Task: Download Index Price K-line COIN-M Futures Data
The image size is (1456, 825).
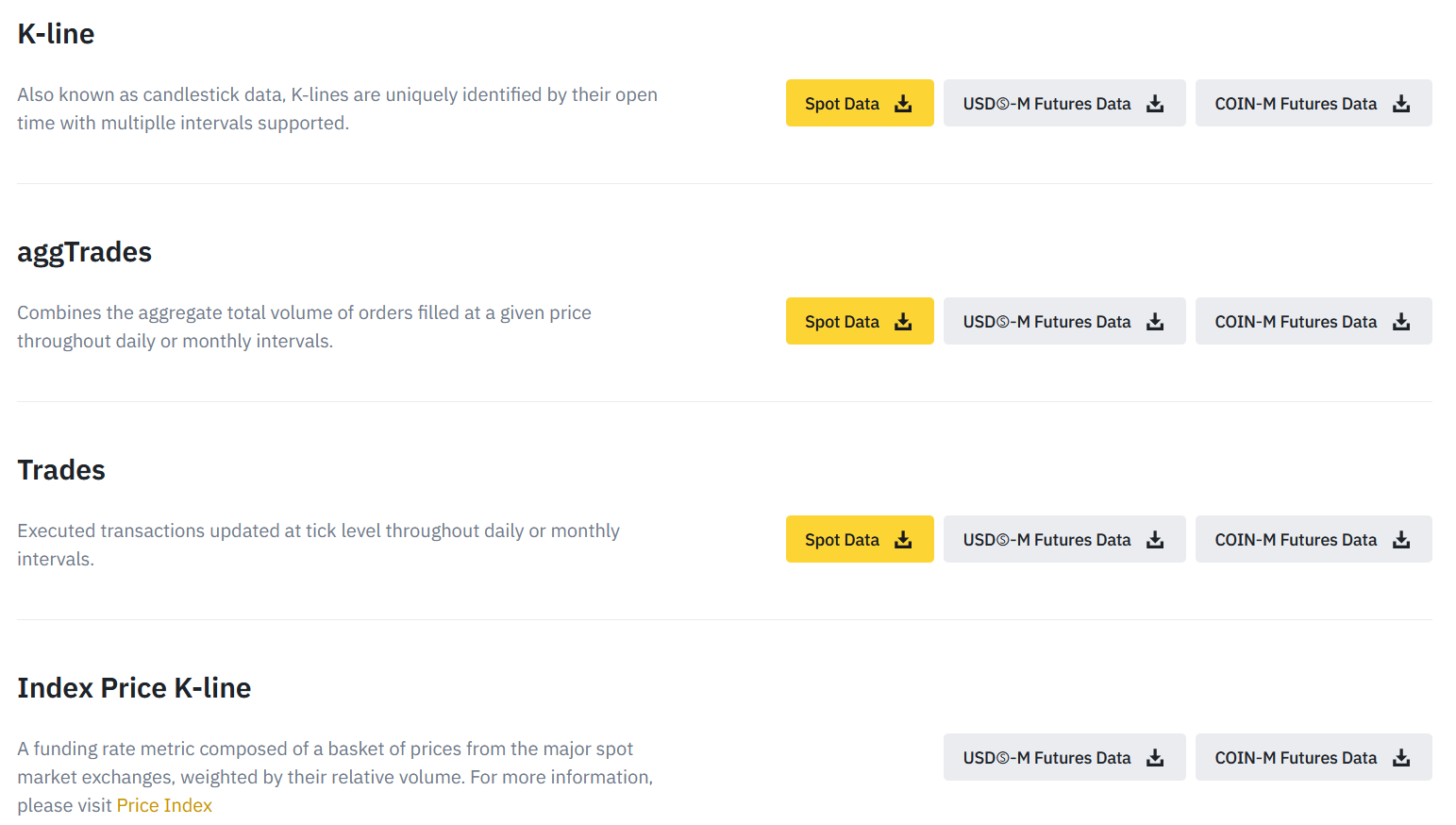Action: [x=1314, y=757]
